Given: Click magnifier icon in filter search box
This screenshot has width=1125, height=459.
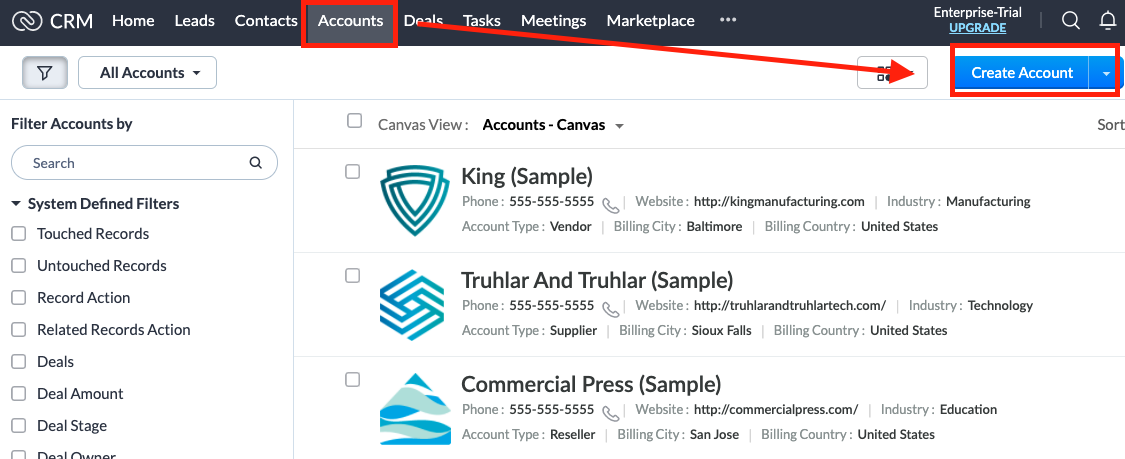Looking at the screenshot, I should 255,163.
